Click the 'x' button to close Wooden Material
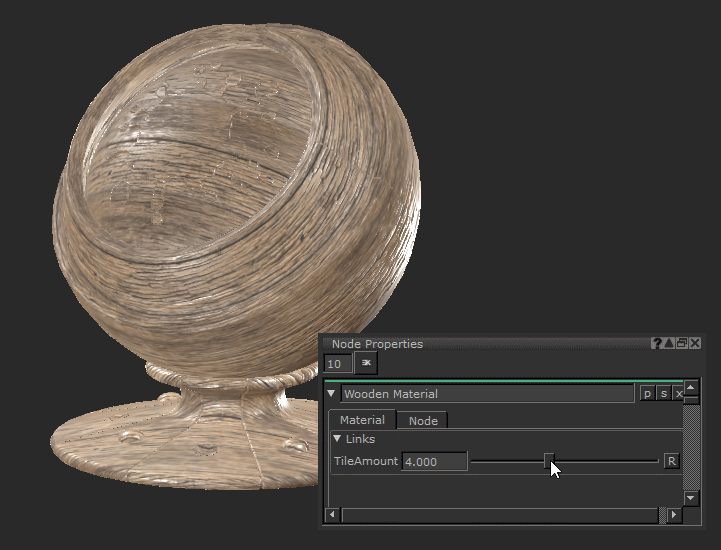 [677, 394]
